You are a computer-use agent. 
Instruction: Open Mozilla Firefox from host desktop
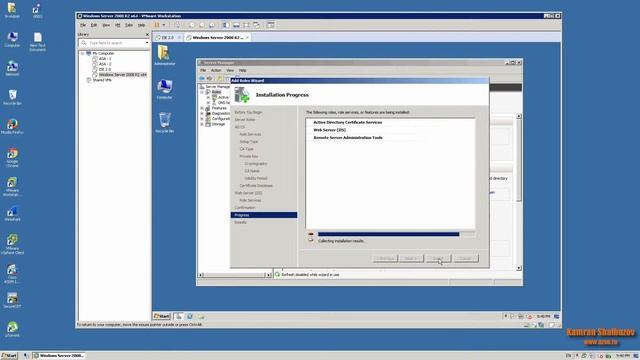[12, 126]
